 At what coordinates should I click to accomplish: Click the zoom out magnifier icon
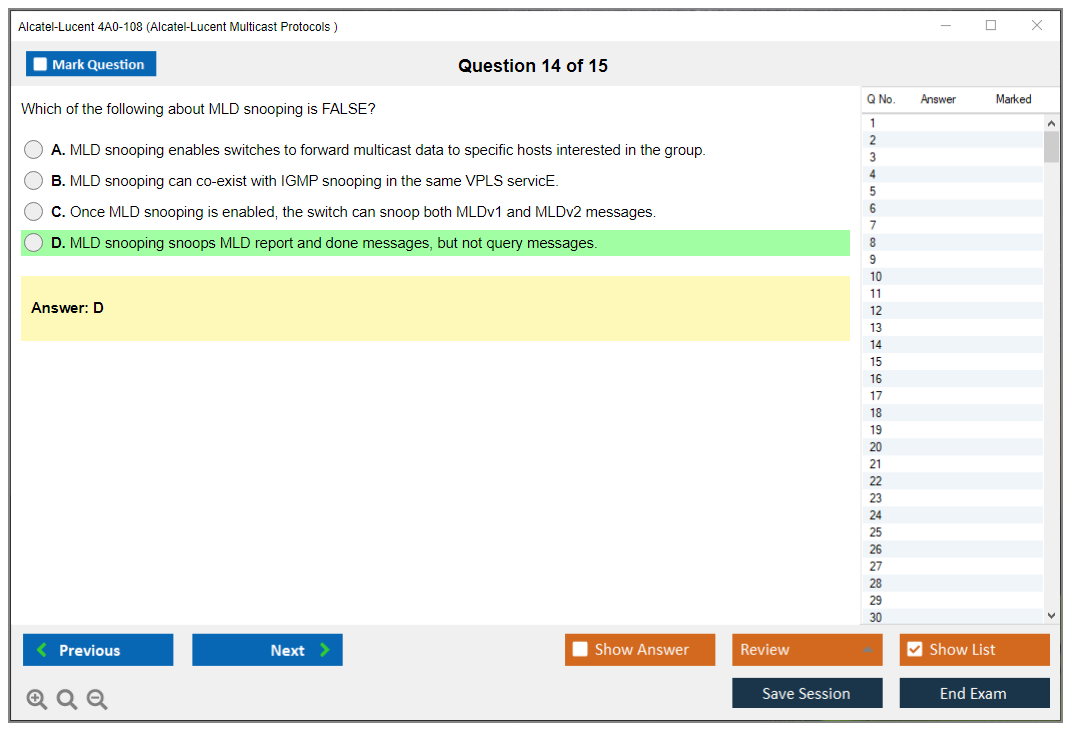(x=97, y=700)
